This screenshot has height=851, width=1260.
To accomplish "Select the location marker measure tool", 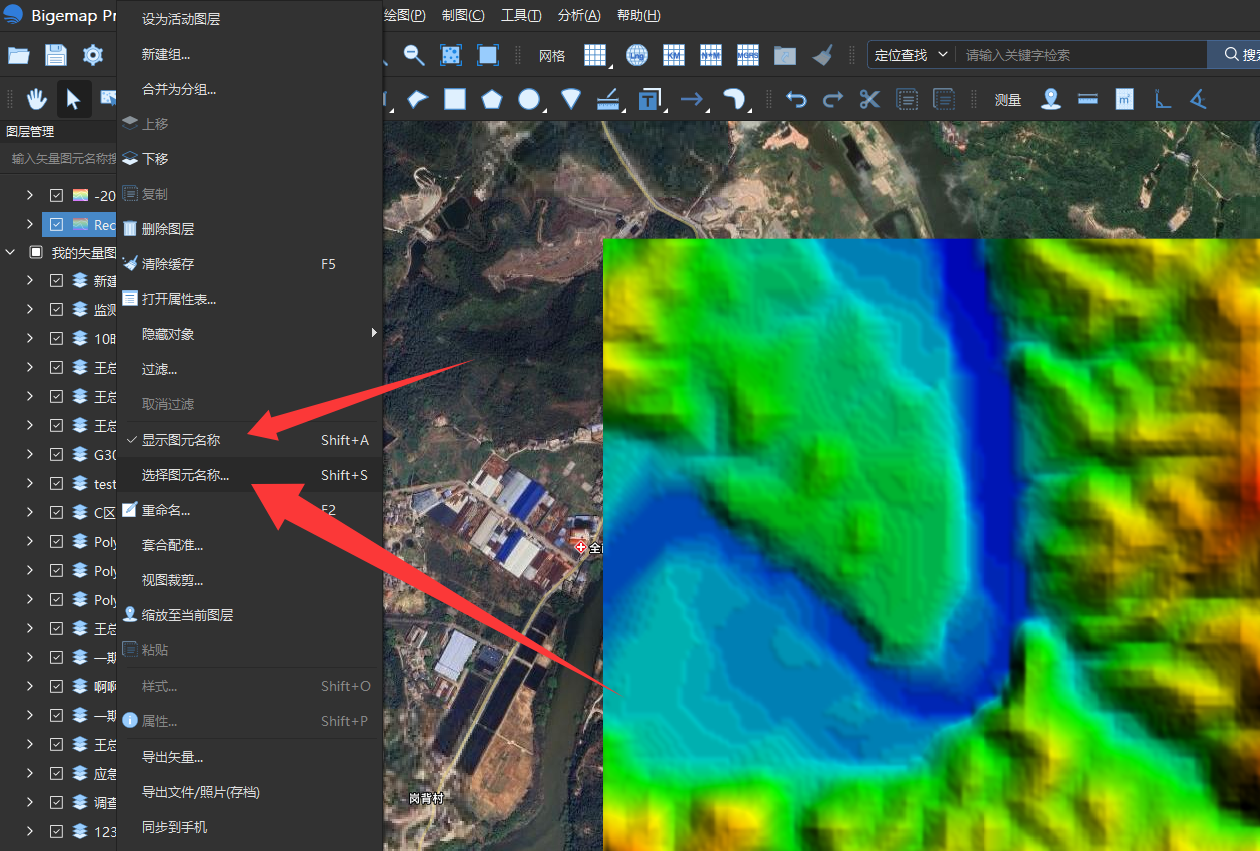I will [1050, 99].
